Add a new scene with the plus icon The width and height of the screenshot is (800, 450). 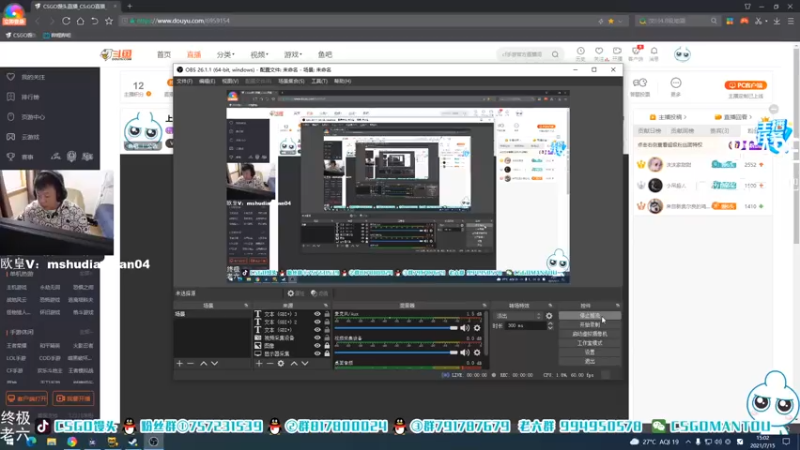(180, 364)
